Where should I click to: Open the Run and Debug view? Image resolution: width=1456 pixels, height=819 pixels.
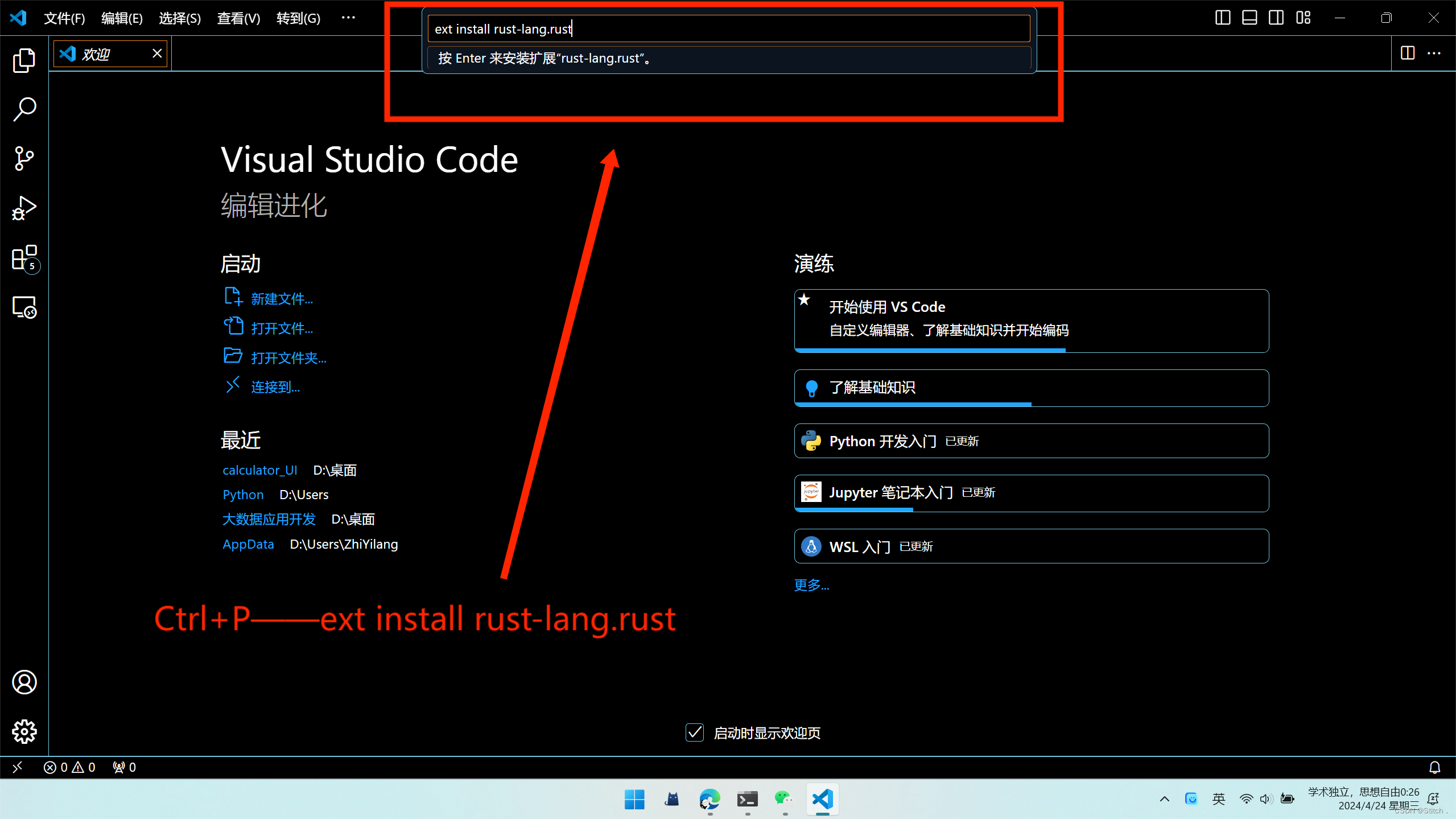tap(24, 208)
